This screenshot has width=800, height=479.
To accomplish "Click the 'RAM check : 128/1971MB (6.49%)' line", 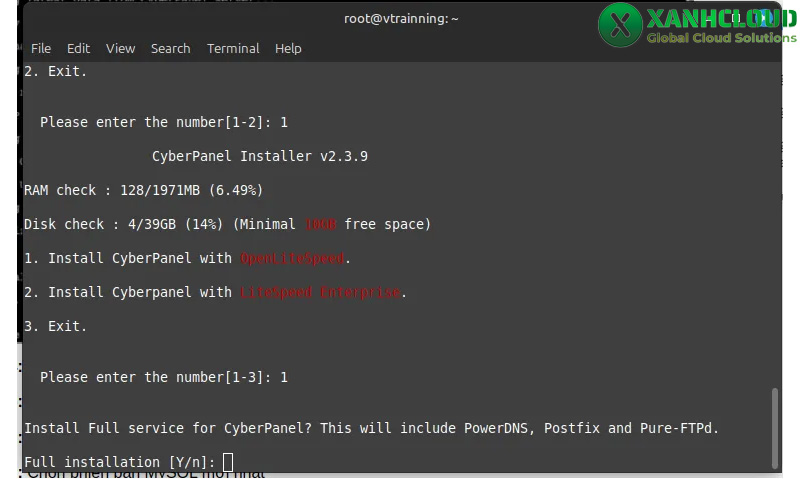I will tap(143, 190).
